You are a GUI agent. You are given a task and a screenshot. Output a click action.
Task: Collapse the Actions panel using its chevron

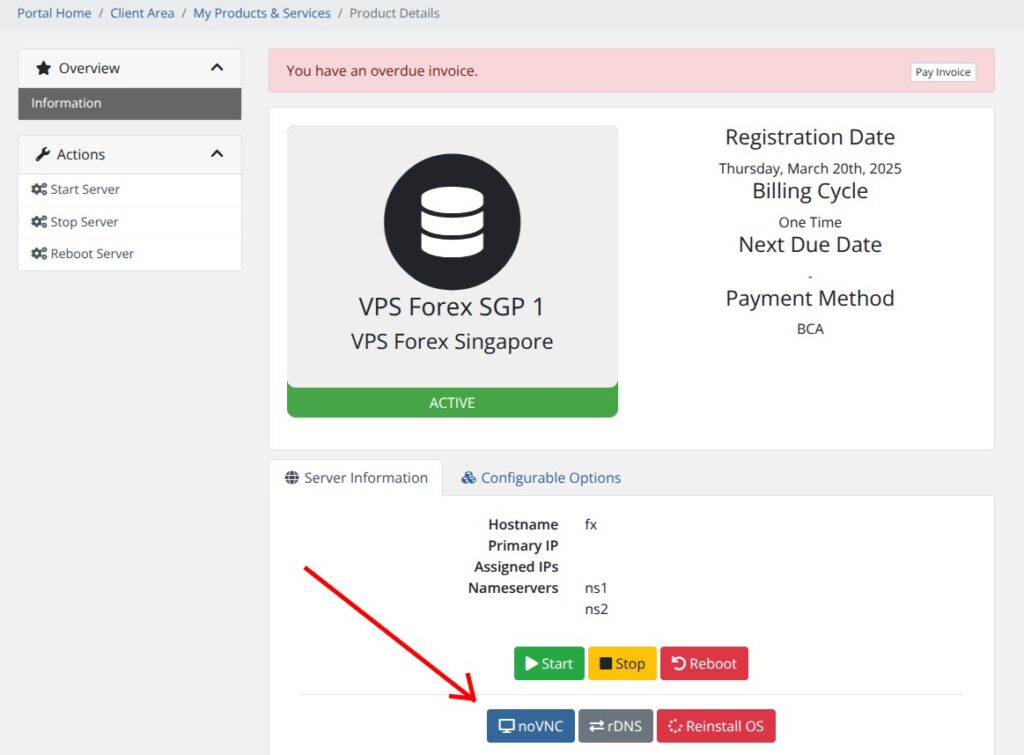pyautogui.click(x=217, y=154)
